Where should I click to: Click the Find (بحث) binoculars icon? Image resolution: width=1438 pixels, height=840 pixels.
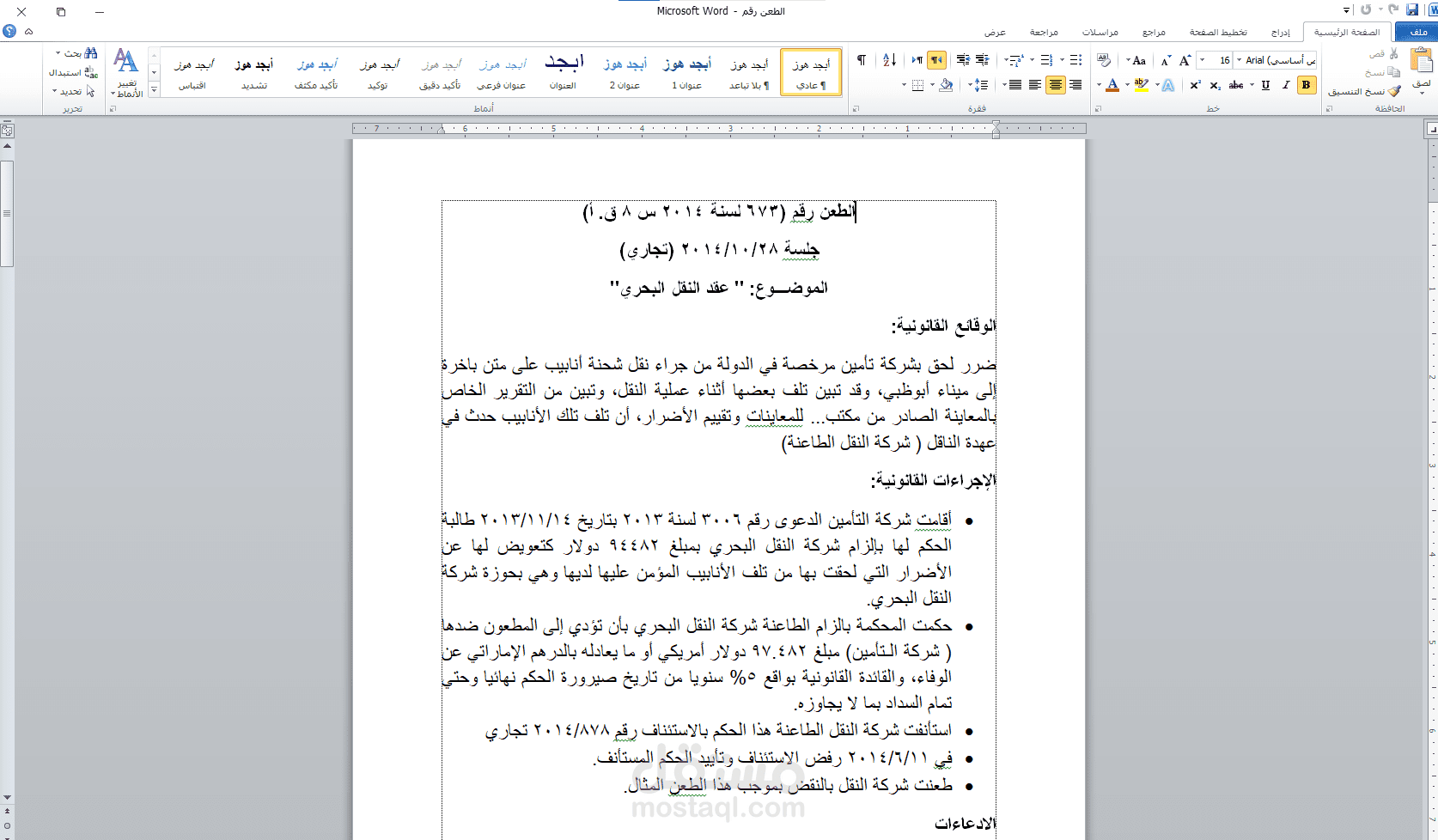(x=91, y=53)
